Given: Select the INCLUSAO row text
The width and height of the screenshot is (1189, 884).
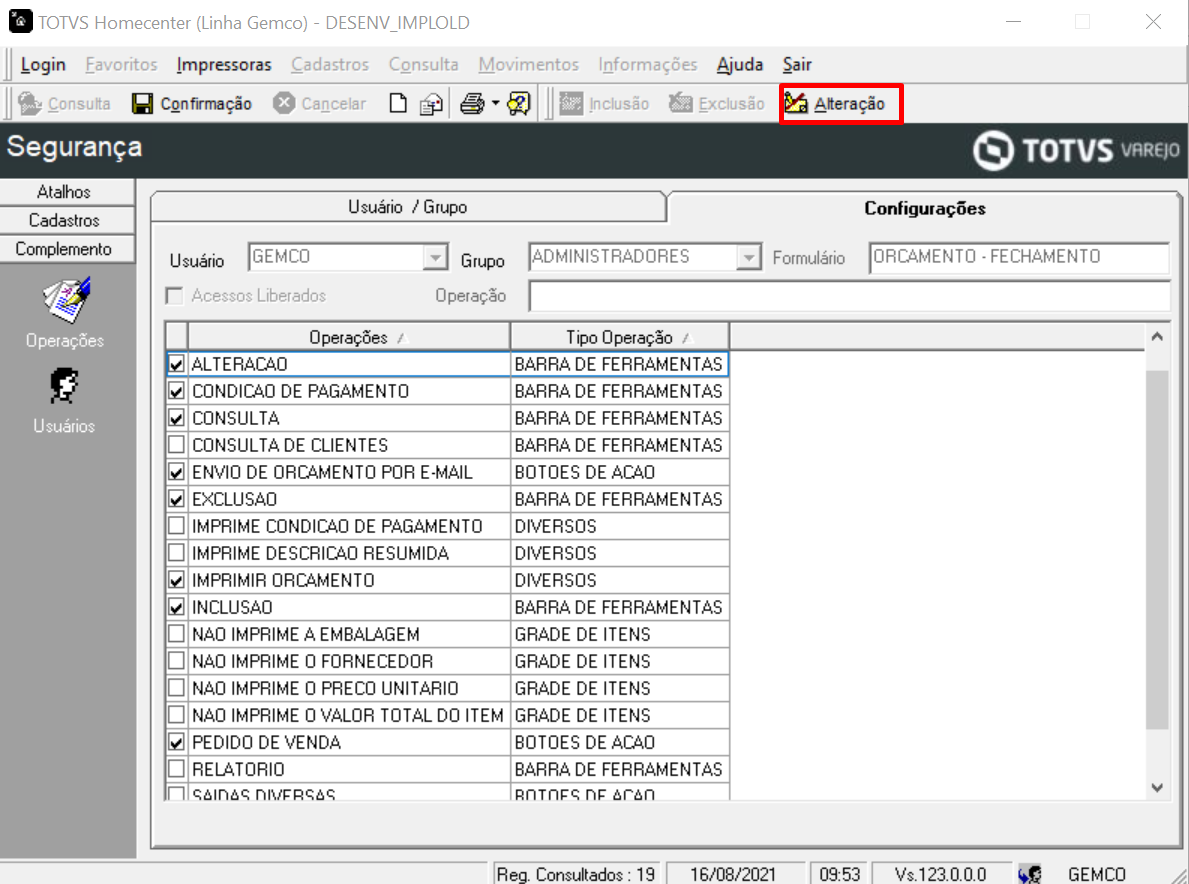Looking at the screenshot, I should pos(232,607).
